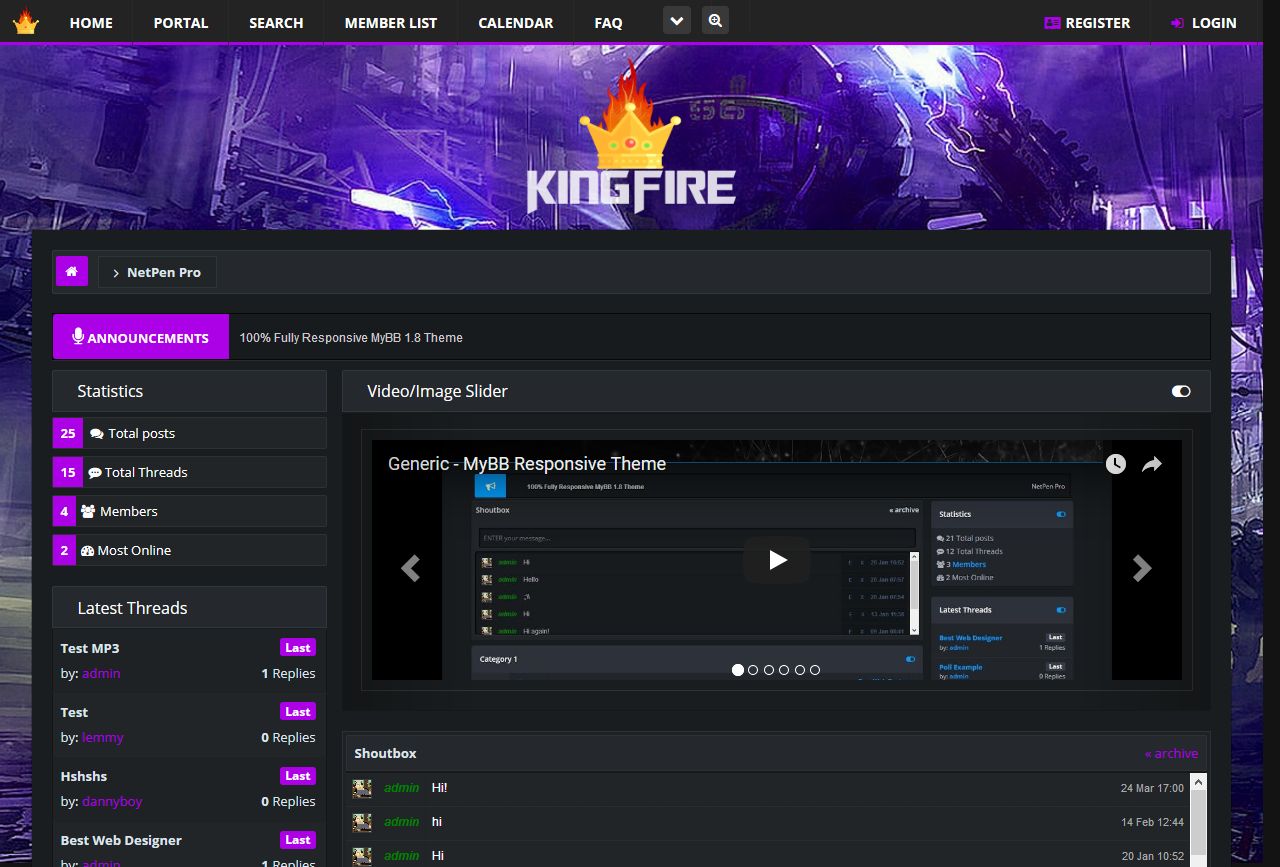Click the 14 Feb 12:44 timestamp
Image resolution: width=1280 pixels, height=867 pixels.
click(1152, 822)
